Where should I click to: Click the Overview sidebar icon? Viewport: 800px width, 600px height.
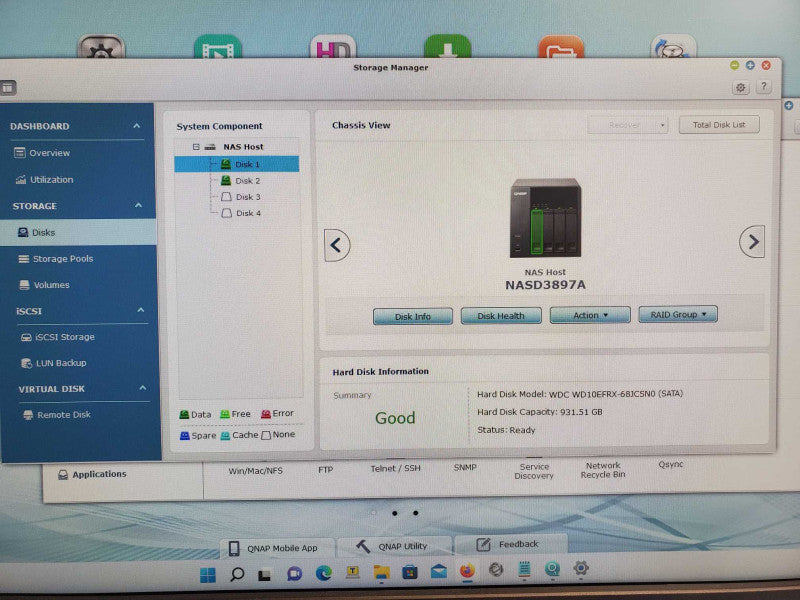pyautogui.click(x=19, y=153)
